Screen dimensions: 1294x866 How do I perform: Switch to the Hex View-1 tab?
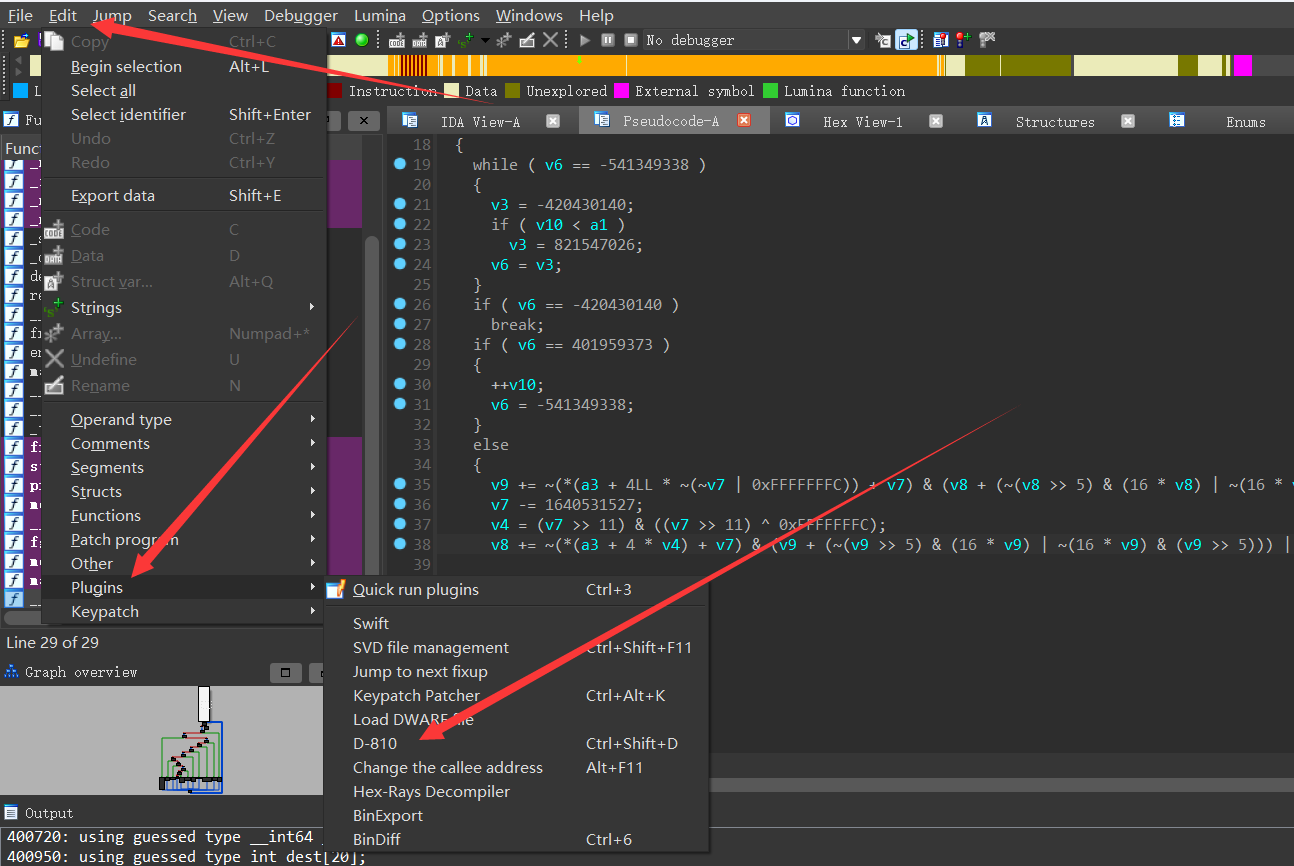point(862,122)
